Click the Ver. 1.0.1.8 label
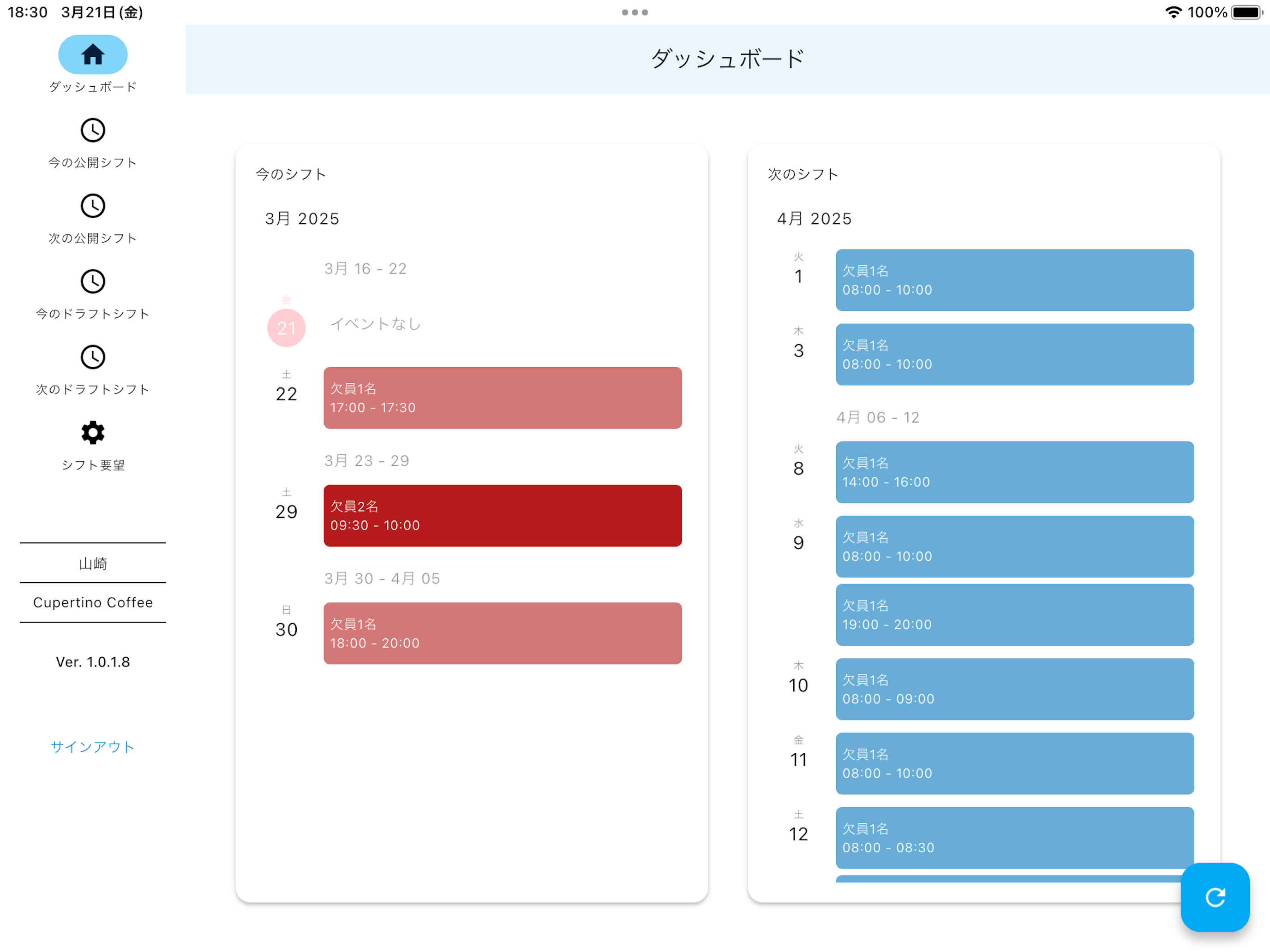The image size is (1270, 952). pos(92,661)
